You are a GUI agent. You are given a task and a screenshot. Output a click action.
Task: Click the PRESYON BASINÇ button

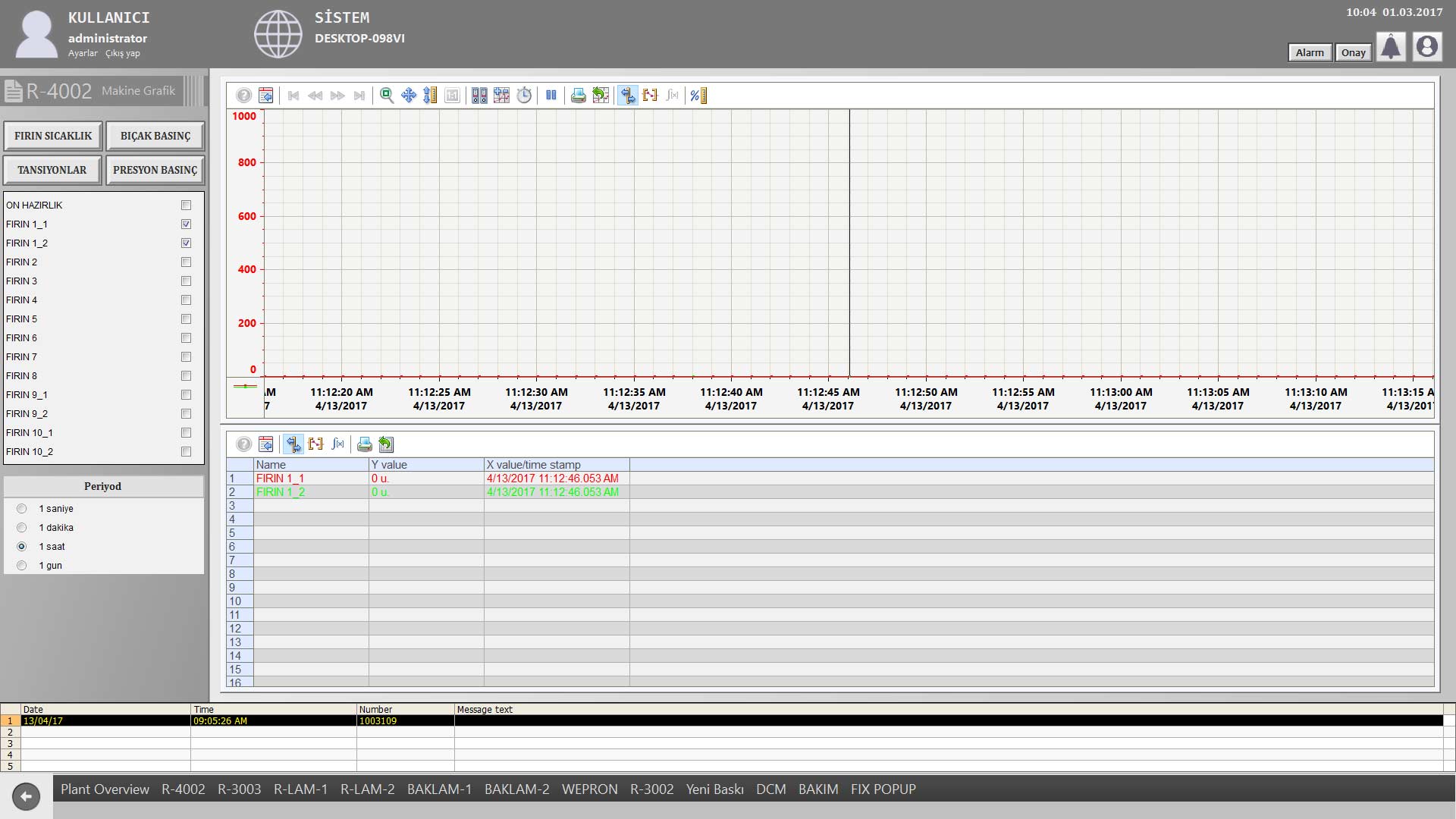tap(155, 170)
